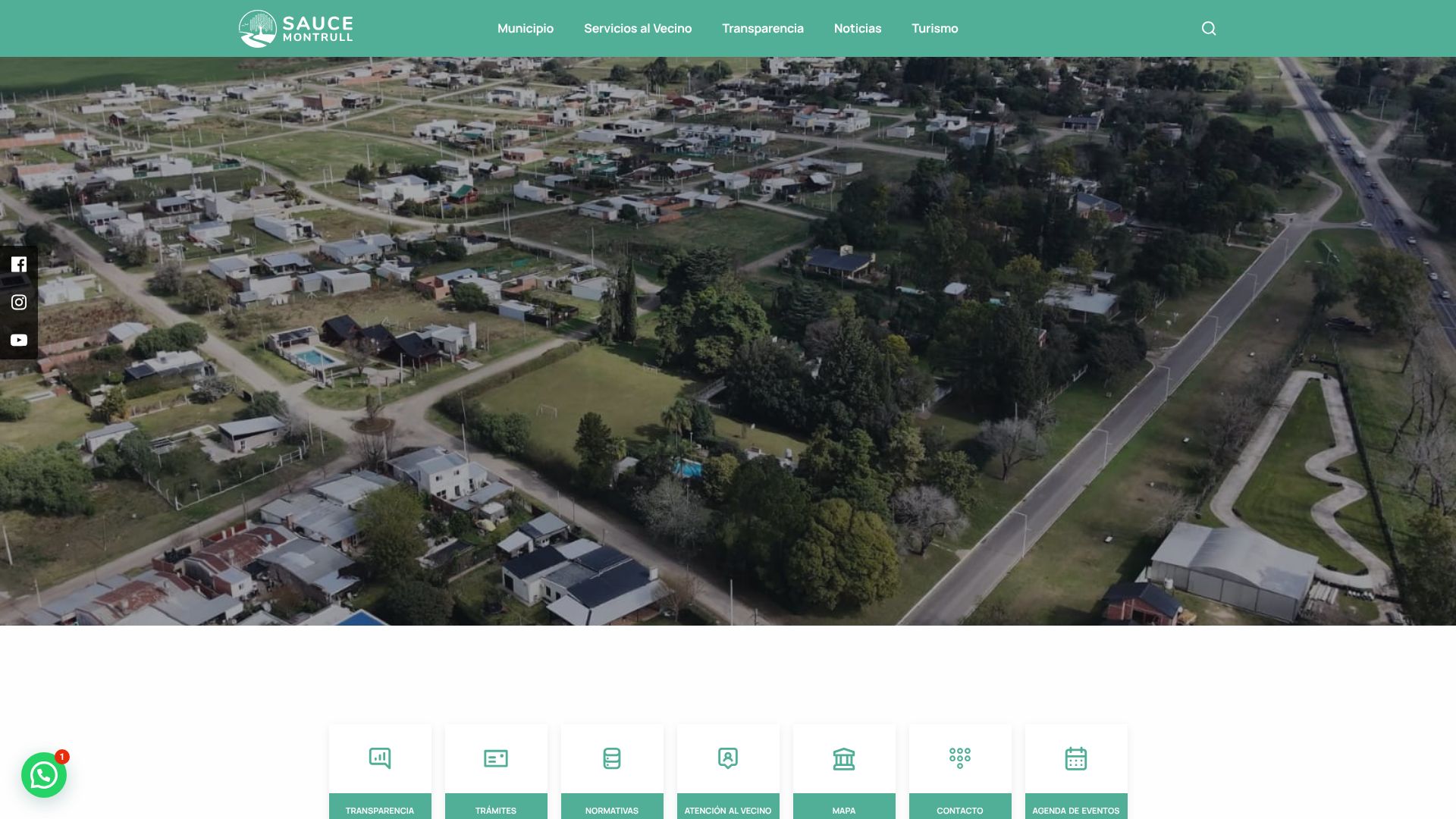The image size is (1456, 819).
Task: Click the aerial town hero image
Action: pyautogui.click(x=728, y=341)
